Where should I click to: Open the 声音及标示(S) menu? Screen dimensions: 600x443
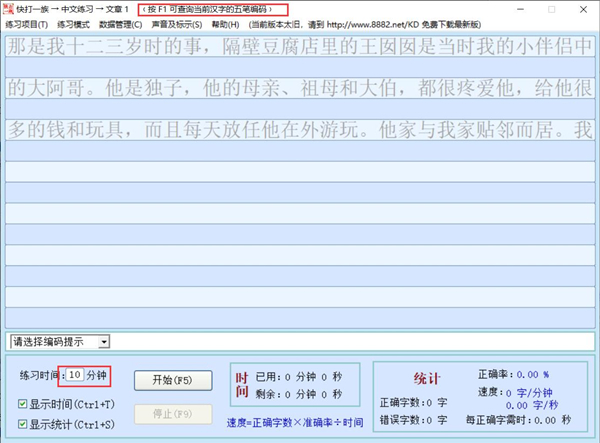(176, 24)
